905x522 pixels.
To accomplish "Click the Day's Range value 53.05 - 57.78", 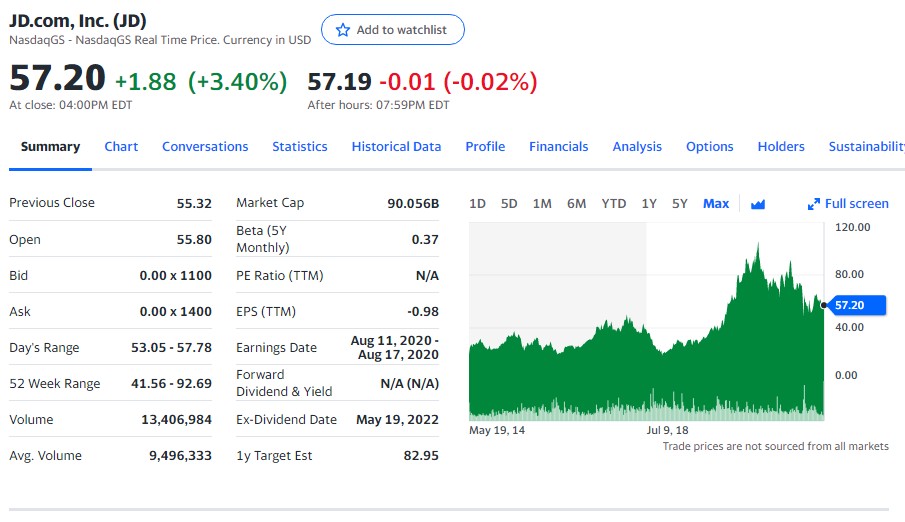I will coord(171,348).
